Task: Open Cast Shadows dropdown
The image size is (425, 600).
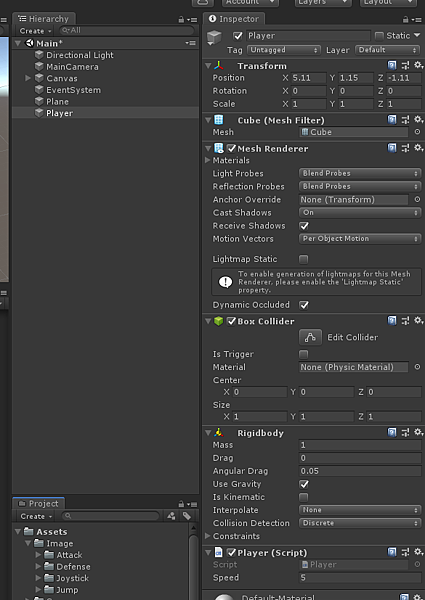Action: (x=360, y=212)
